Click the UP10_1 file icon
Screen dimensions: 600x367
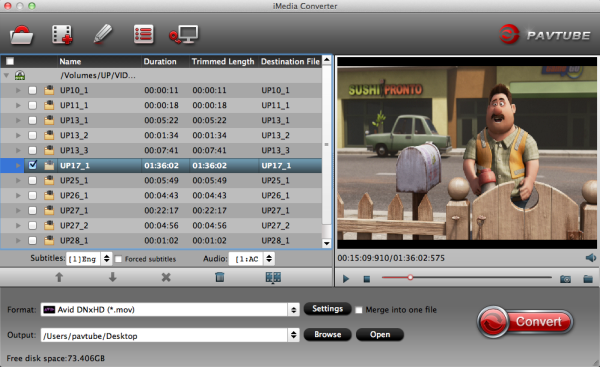pos(49,90)
